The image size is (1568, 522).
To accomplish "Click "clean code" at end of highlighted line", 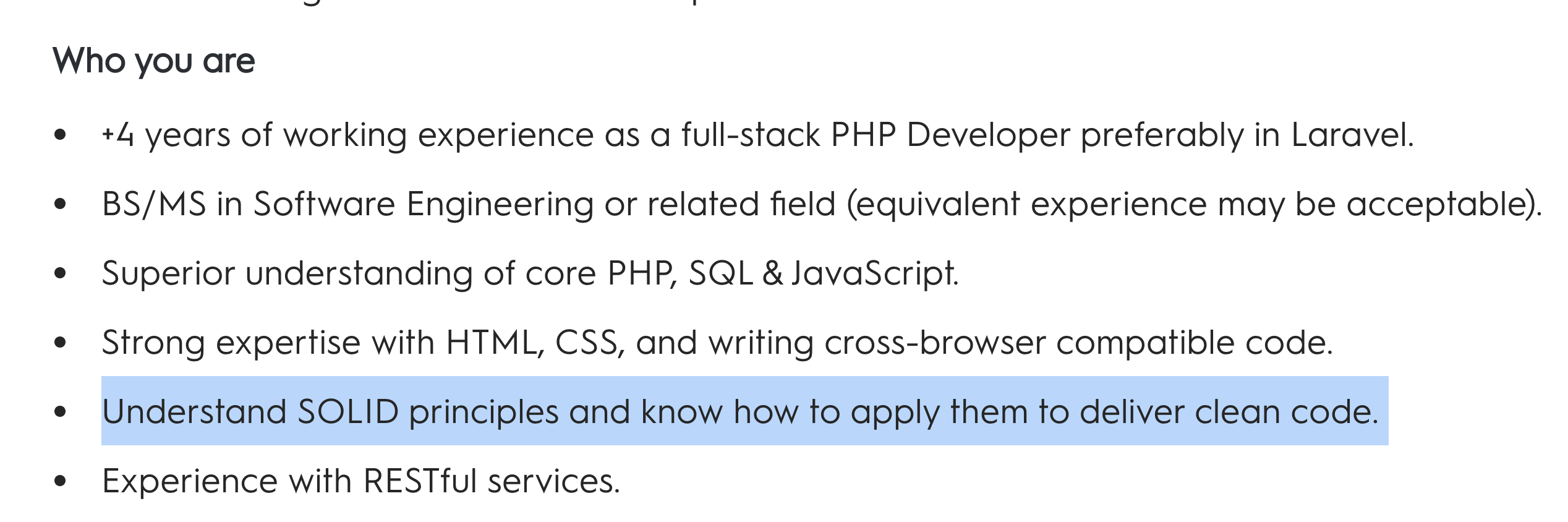I will point(1286,411).
